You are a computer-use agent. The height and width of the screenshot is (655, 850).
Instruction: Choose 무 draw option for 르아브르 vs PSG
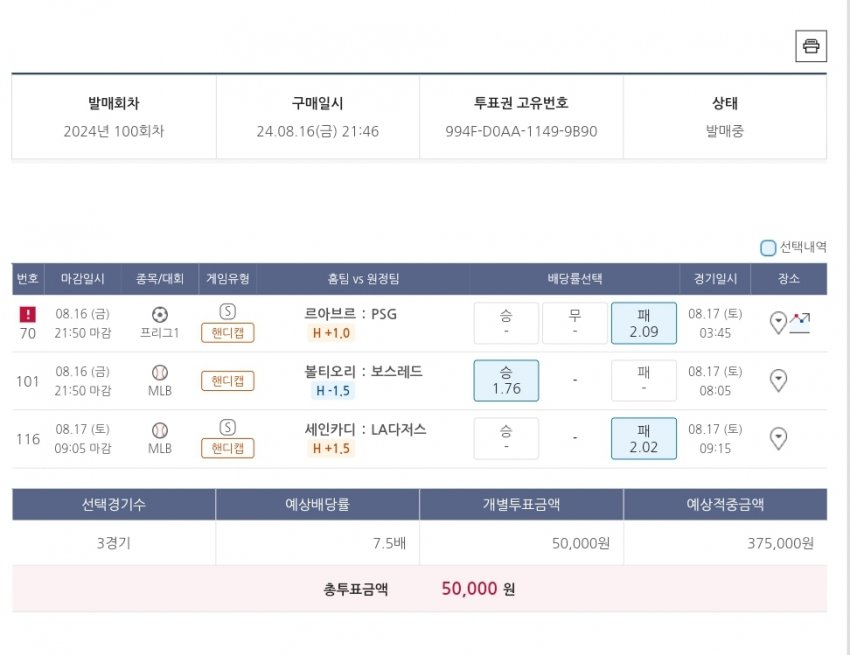[575, 323]
